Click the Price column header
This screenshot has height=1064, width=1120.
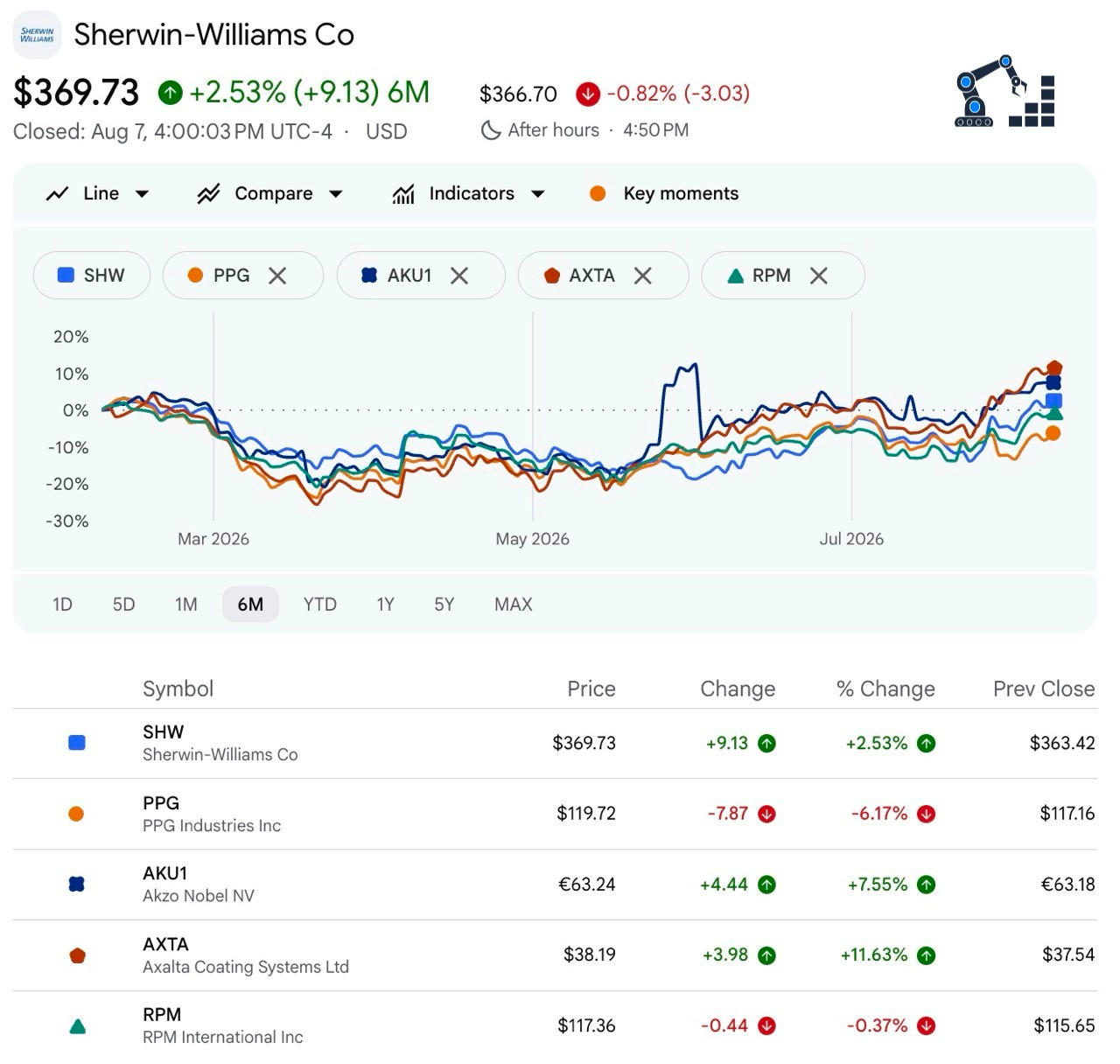click(x=591, y=689)
